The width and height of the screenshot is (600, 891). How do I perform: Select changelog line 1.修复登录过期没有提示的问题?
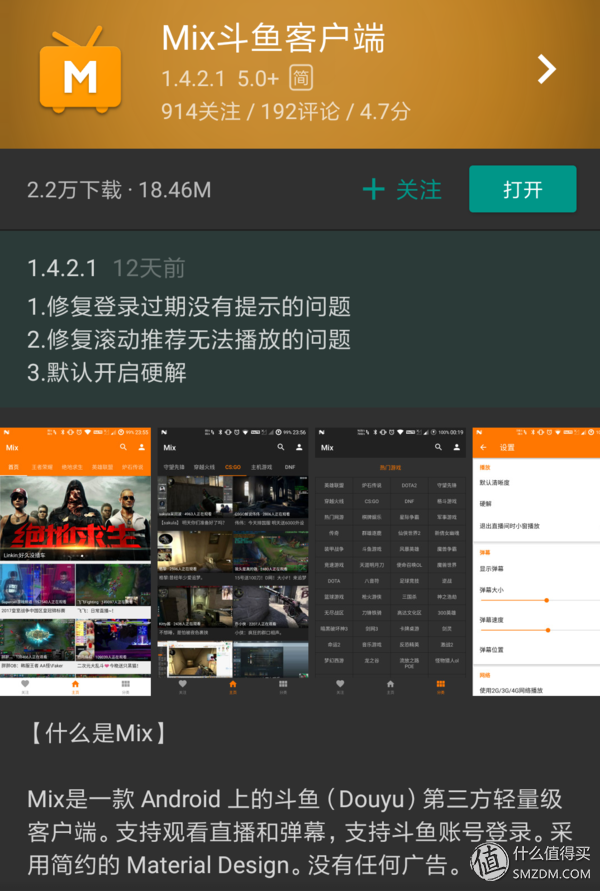(189, 306)
